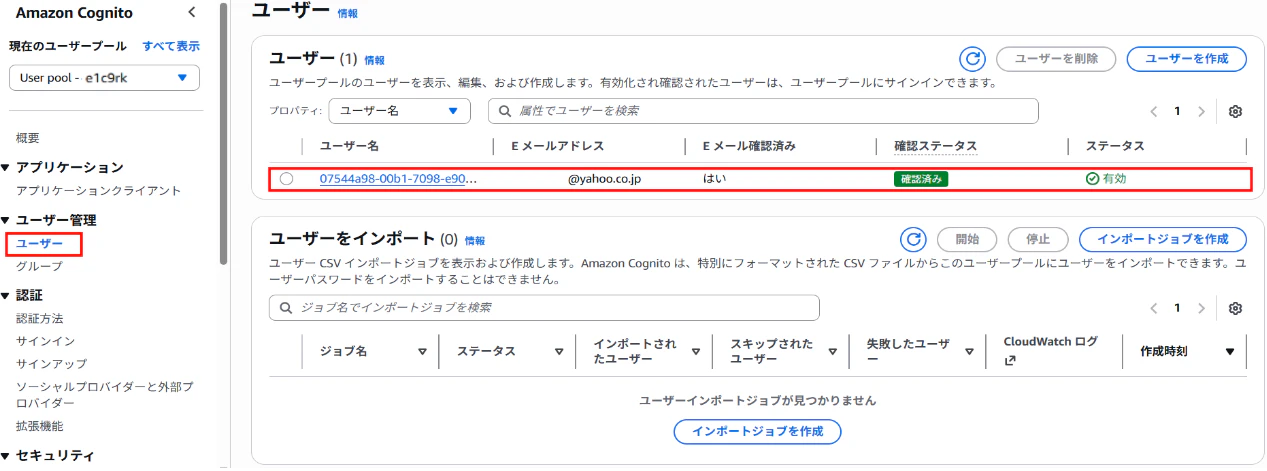This screenshot has height=471, width=1267.
Task: Focus the ジョブ名でインポートジョブを検索 field
Action: coord(544,308)
